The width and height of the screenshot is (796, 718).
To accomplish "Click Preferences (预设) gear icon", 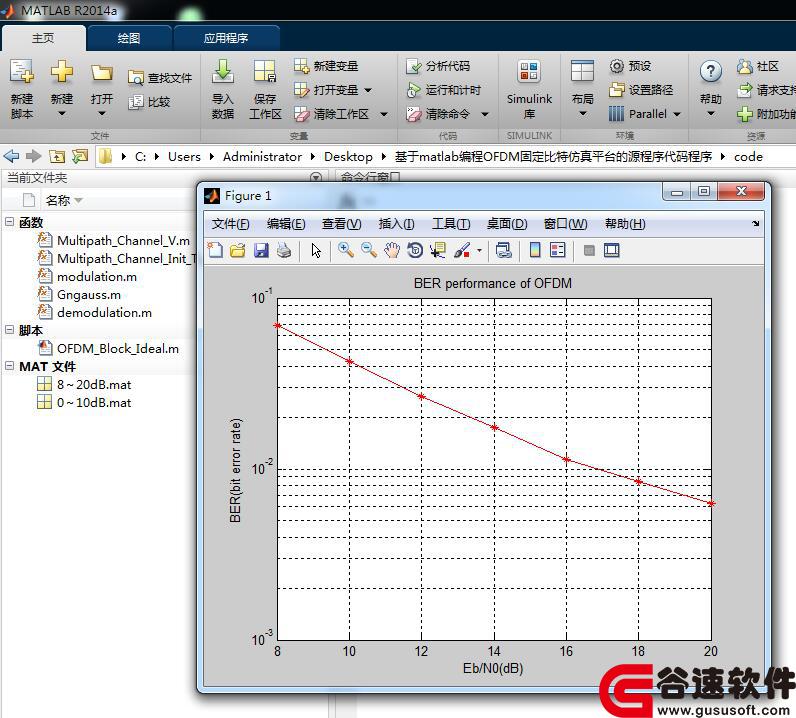I will pyautogui.click(x=616, y=66).
